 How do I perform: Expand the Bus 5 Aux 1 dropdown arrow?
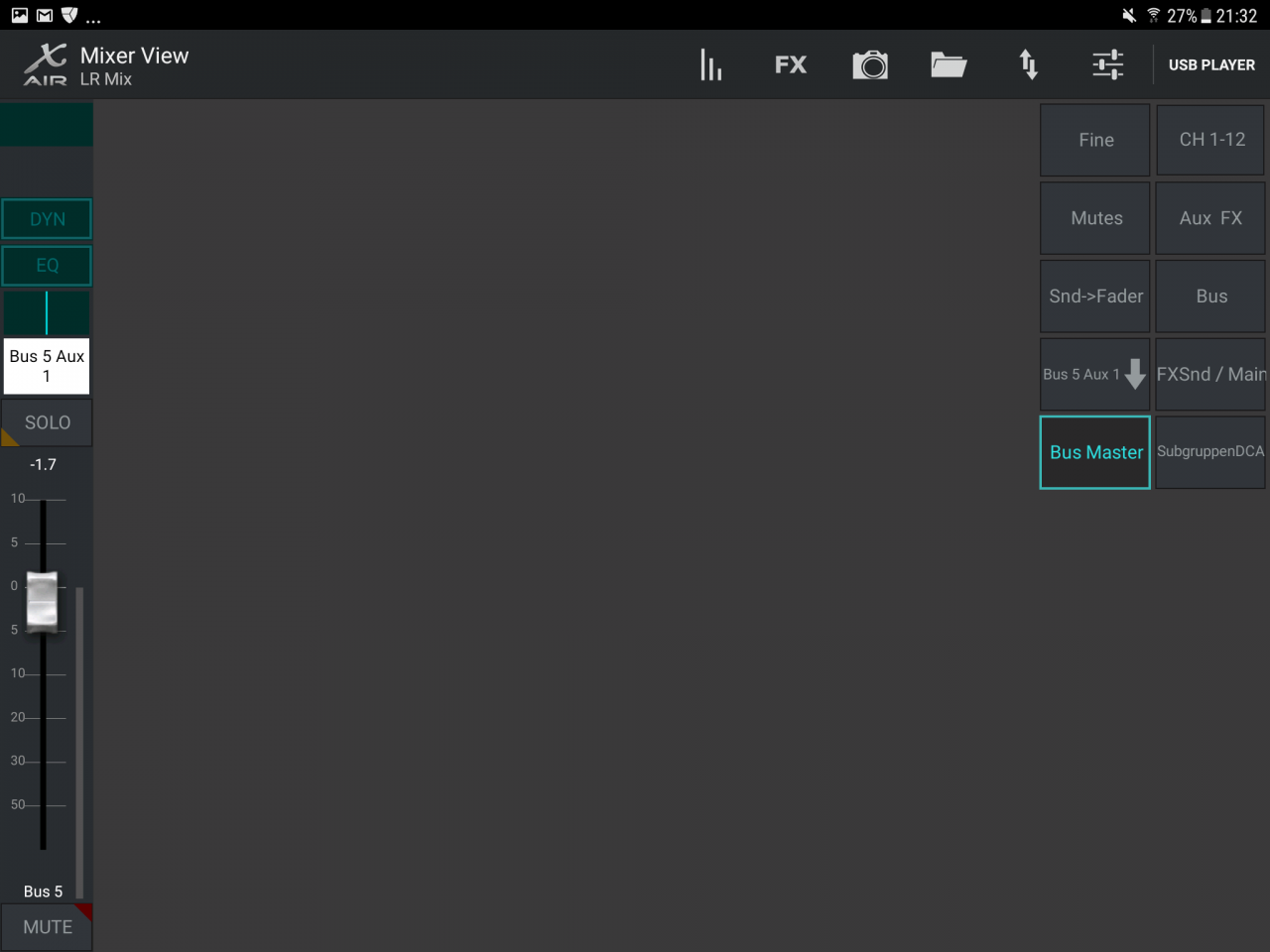1135,374
